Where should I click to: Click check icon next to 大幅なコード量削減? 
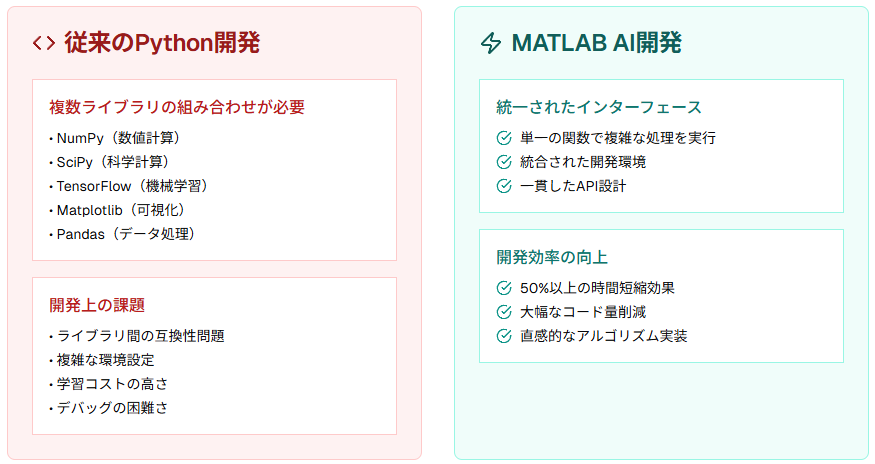(504, 312)
